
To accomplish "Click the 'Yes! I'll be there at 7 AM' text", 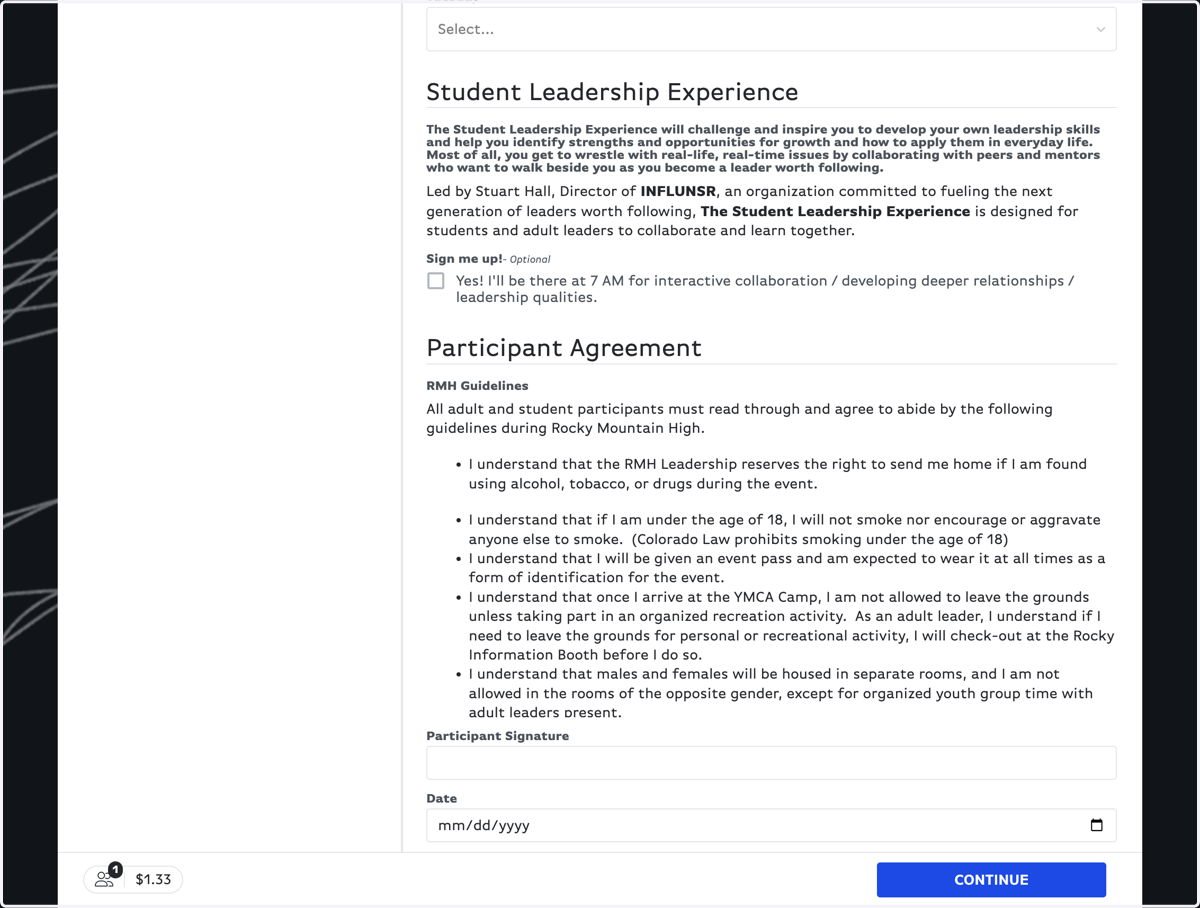I will click(x=765, y=289).
